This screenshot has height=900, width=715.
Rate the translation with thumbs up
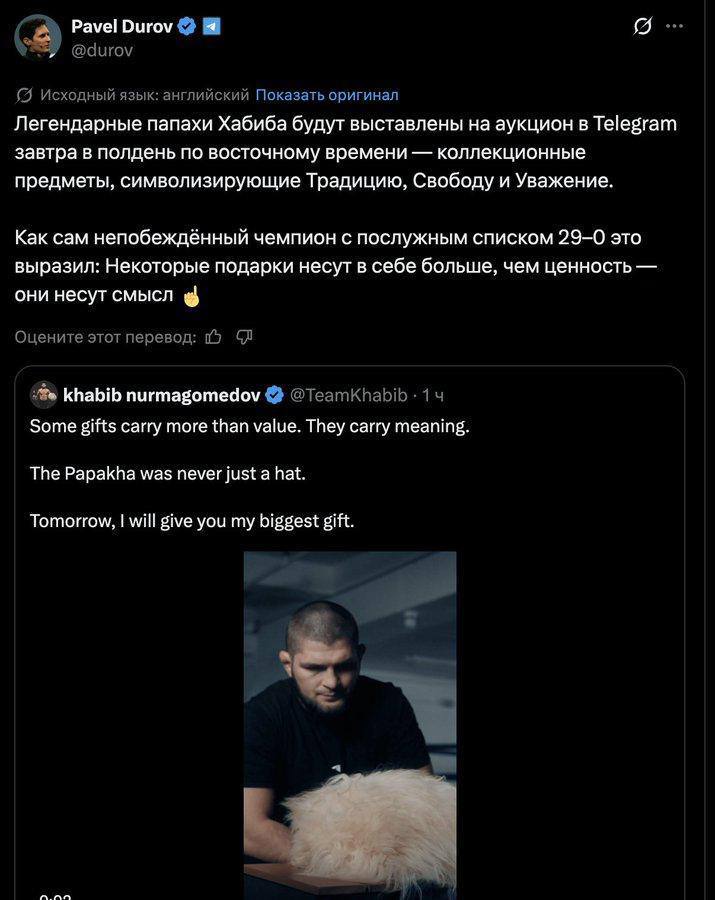click(213, 336)
